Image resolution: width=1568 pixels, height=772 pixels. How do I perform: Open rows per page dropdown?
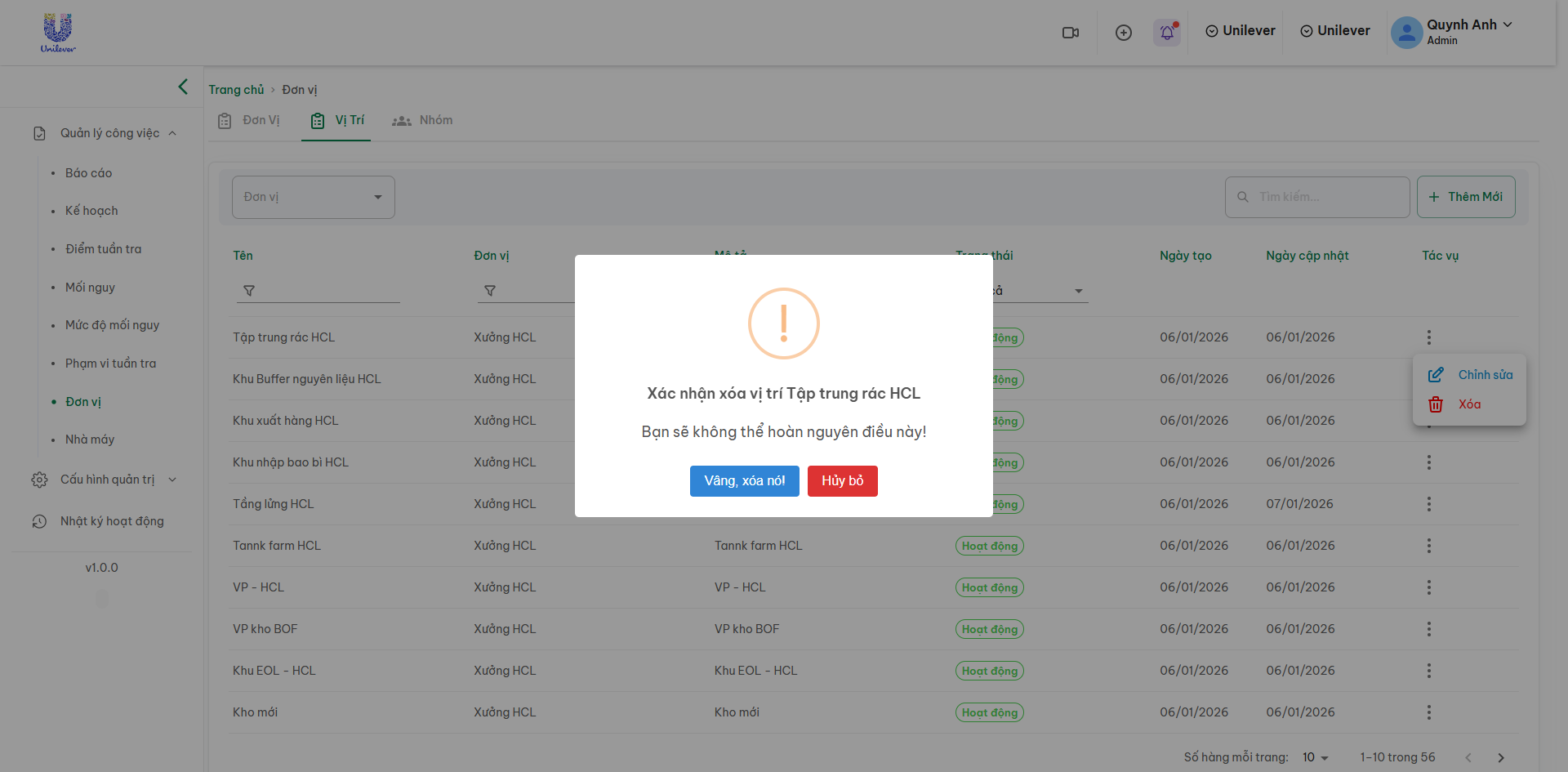[1315, 757]
